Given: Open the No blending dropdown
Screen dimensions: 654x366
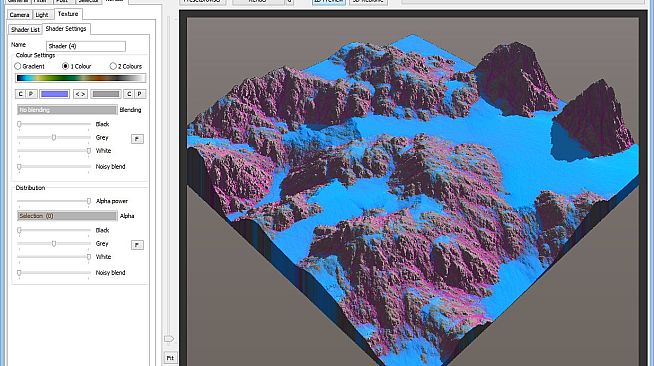Looking at the screenshot, I should (67, 110).
